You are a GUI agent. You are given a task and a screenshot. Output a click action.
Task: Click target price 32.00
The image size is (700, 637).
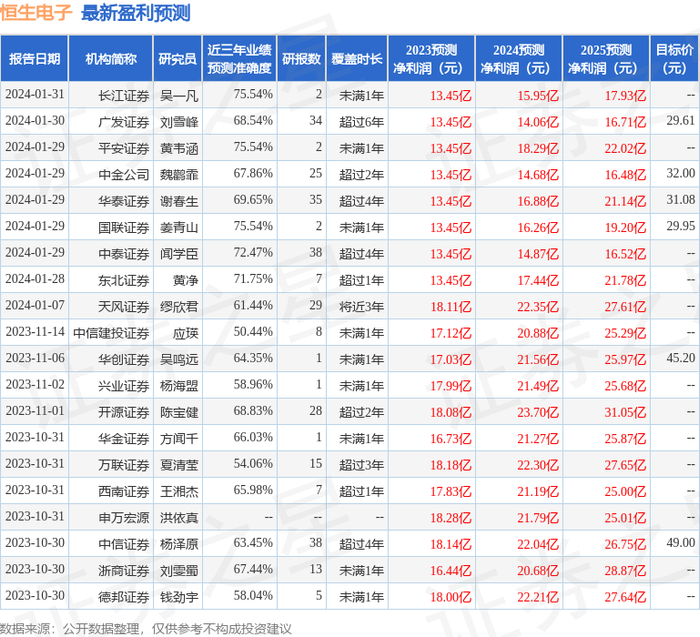(680, 173)
